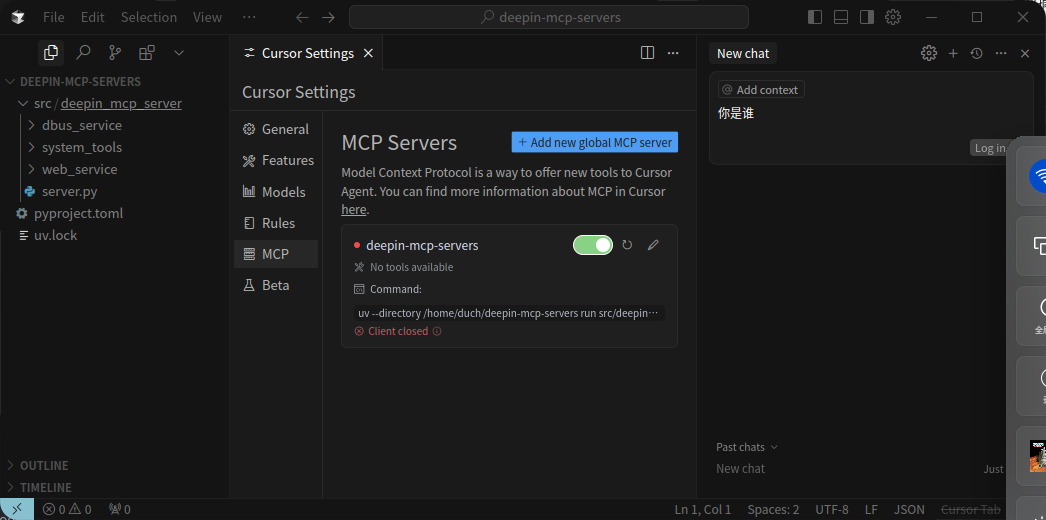Click the Cursor app logo
Viewport: 1046px width, 520px height.
point(18,17)
